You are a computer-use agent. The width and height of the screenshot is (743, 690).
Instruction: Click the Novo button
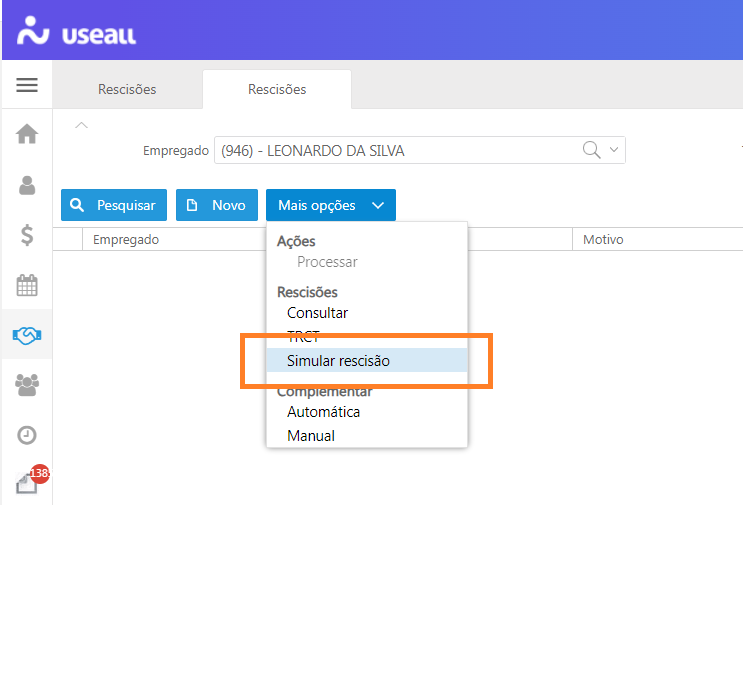[x=217, y=205]
